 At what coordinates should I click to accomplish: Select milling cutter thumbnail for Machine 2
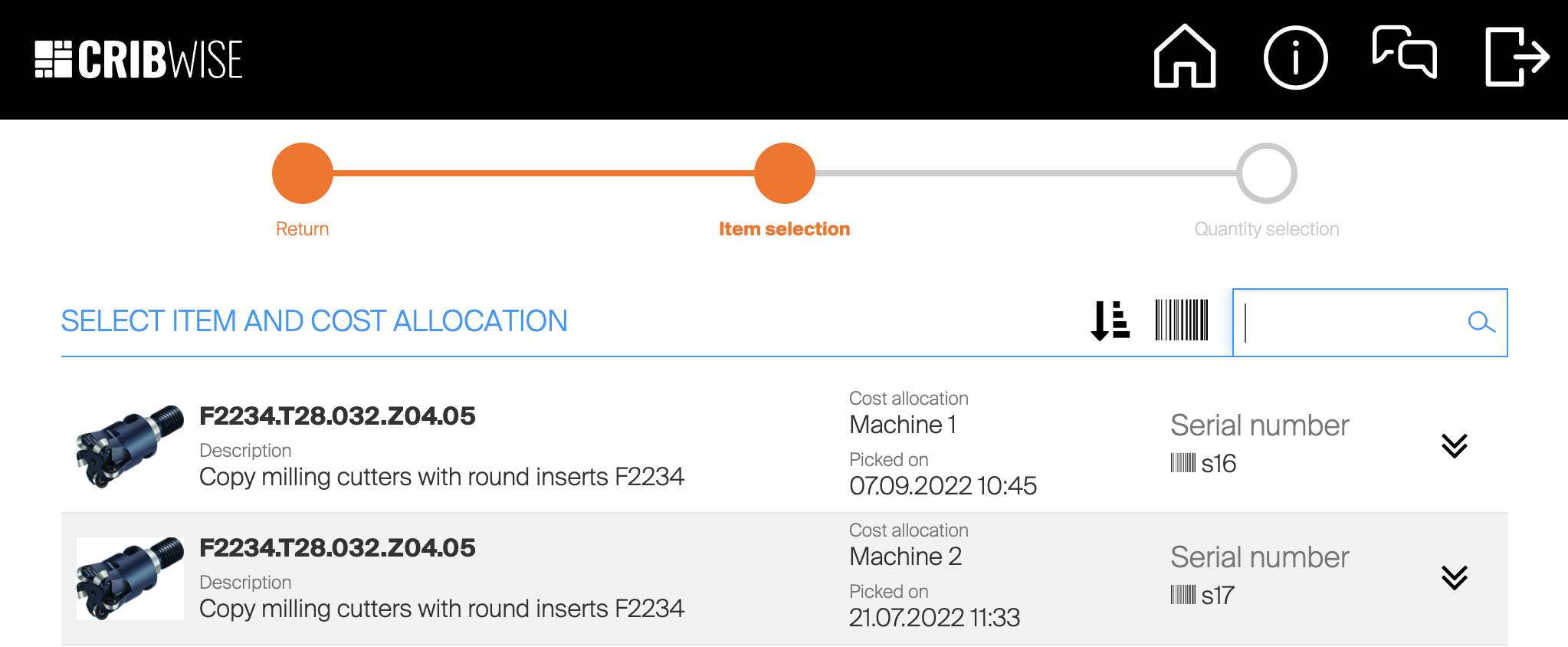[x=130, y=578]
